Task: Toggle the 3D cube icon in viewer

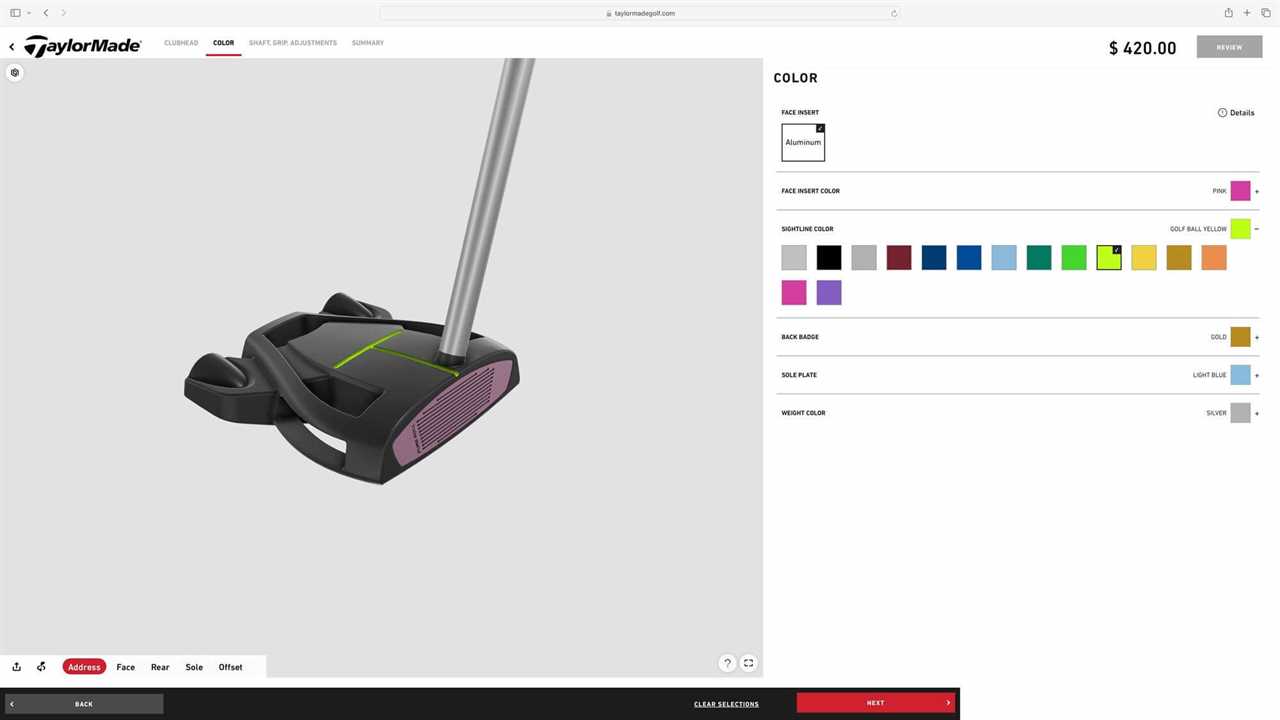Action: click(x=15, y=73)
